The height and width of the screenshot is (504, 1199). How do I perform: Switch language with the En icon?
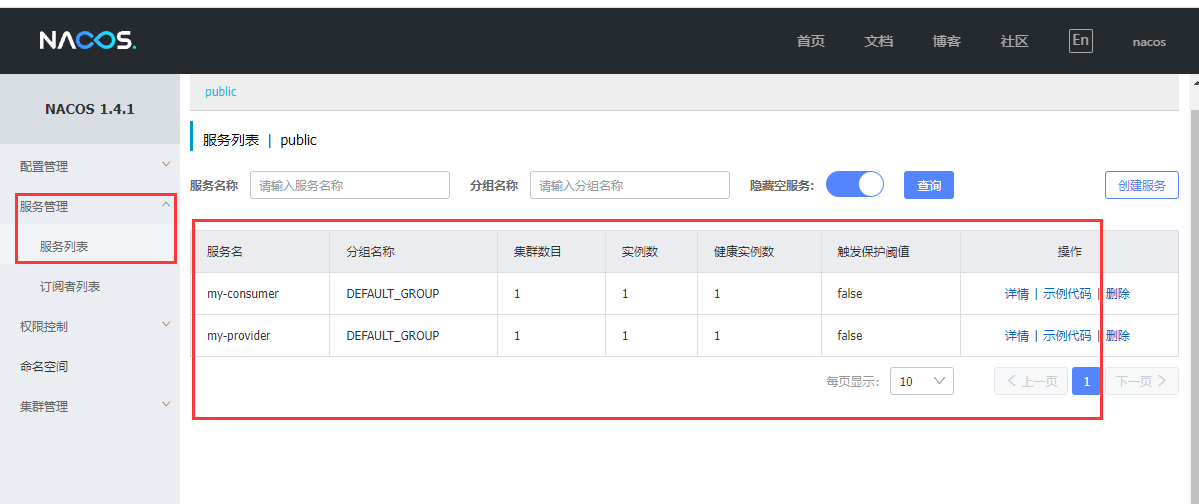(x=1080, y=41)
